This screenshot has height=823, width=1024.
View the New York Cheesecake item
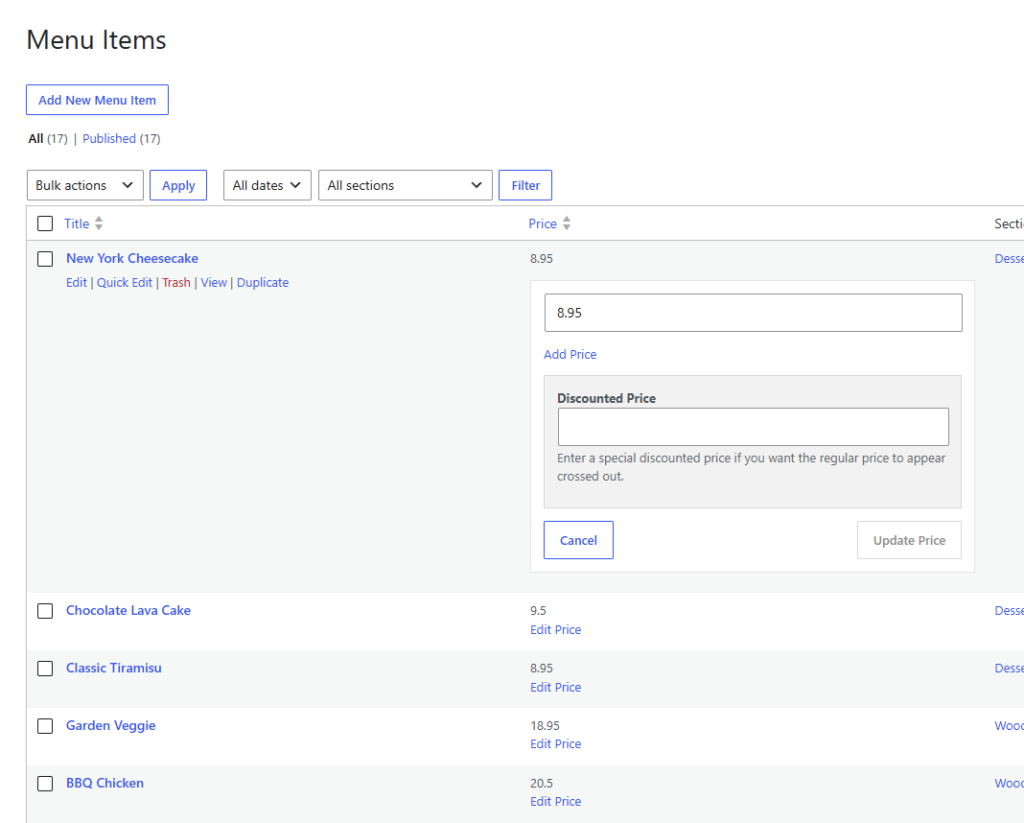click(214, 282)
